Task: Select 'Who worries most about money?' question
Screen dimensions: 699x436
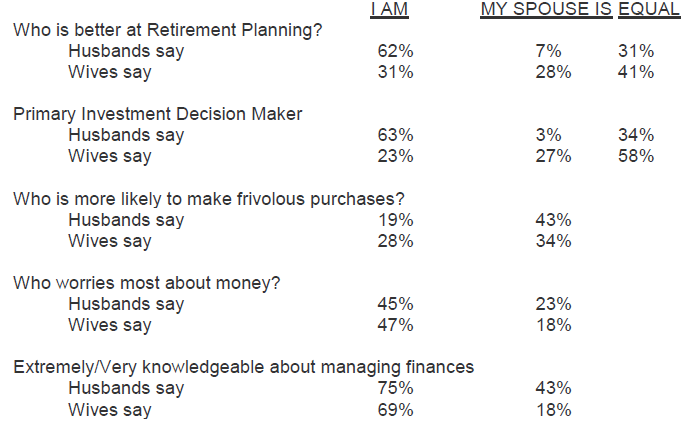Action: [146, 283]
